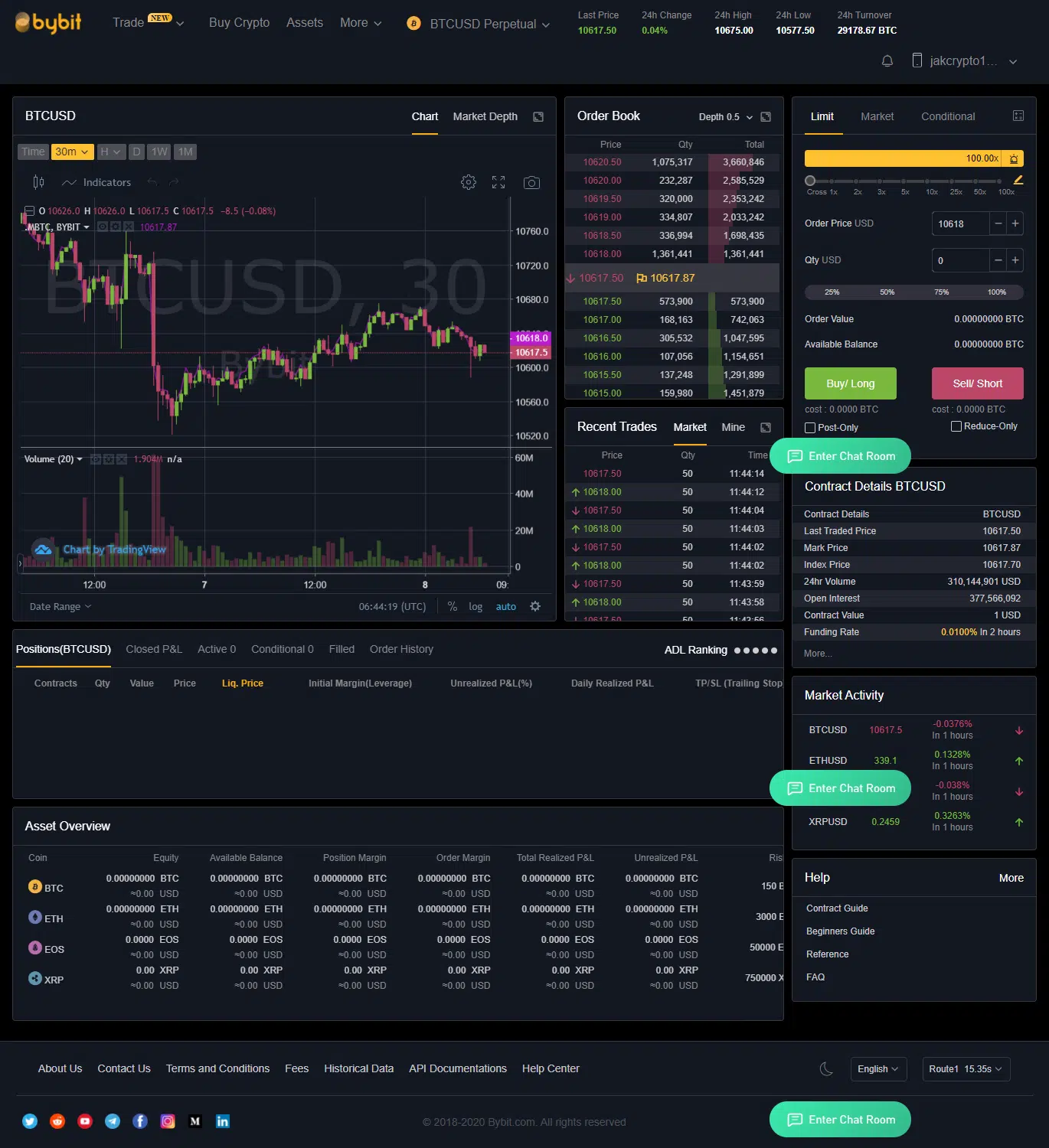Open the English language selector
The width and height of the screenshot is (1049, 1148).
pos(878,1069)
